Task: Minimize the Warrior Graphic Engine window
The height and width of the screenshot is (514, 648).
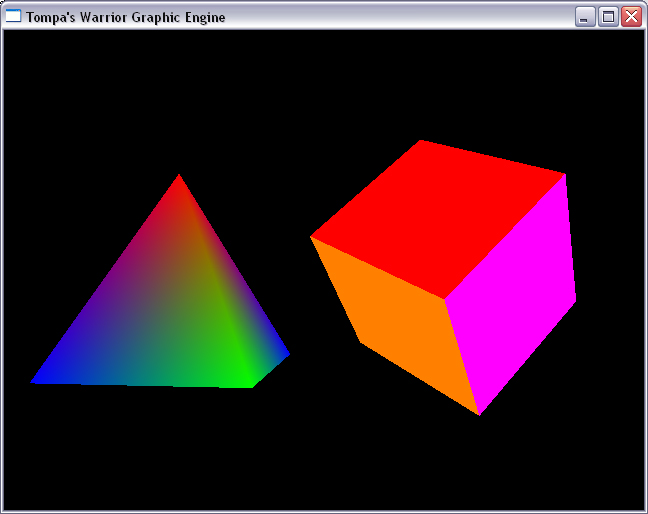Action: tap(585, 17)
